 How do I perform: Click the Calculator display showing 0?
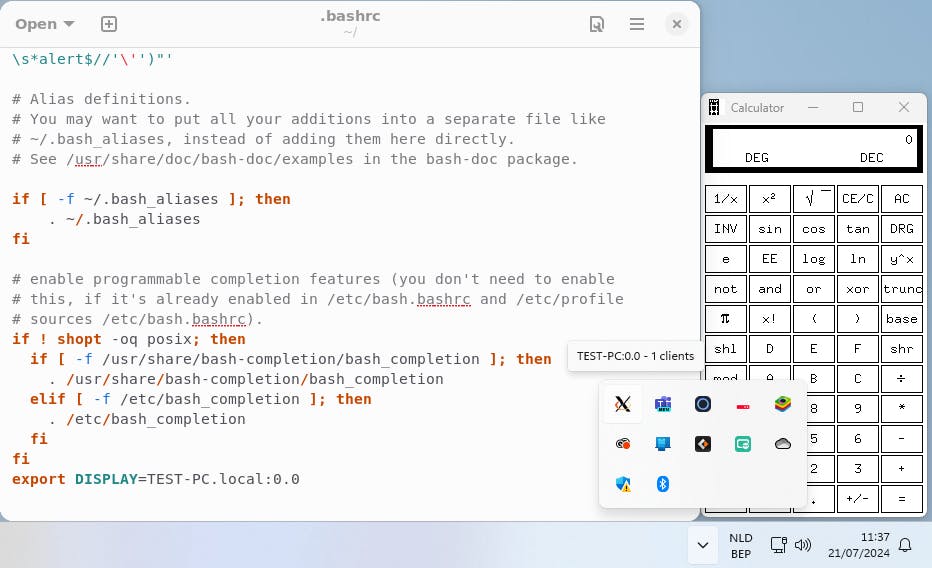814,149
